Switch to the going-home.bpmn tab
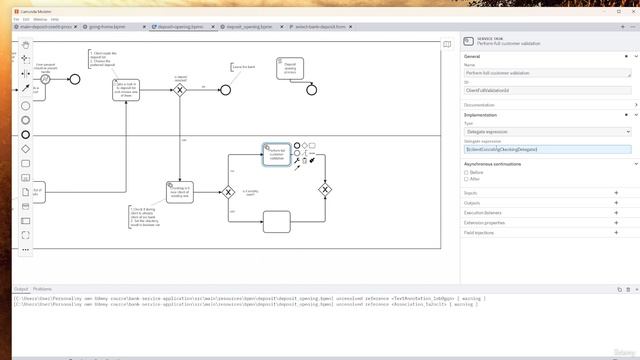Screen dimensions: 640x360 (x=107, y=27)
